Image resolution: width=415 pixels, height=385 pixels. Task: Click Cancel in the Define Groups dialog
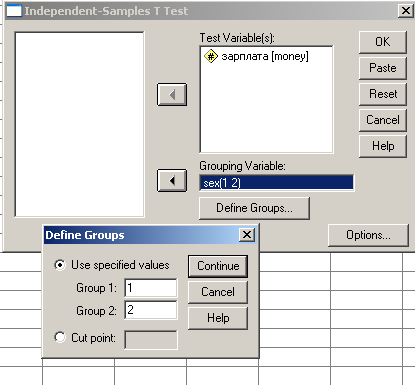(x=218, y=292)
